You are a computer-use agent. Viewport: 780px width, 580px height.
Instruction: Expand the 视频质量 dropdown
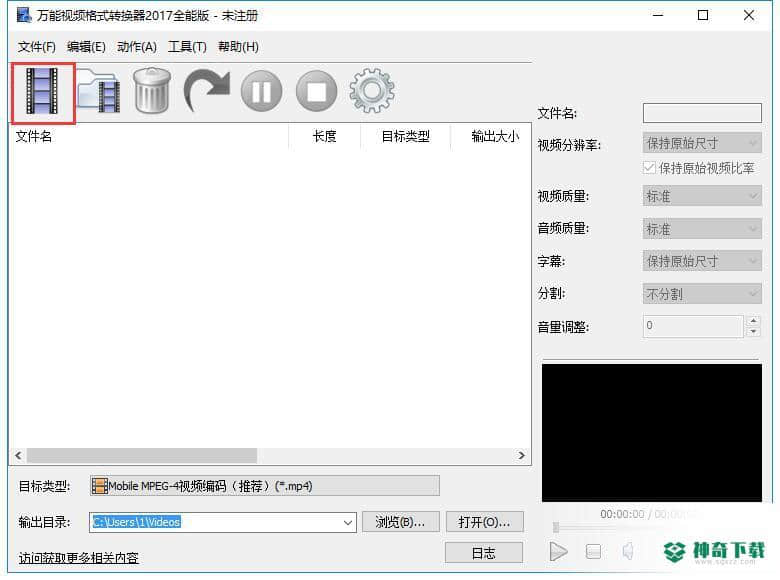click(x=702, y=196)
